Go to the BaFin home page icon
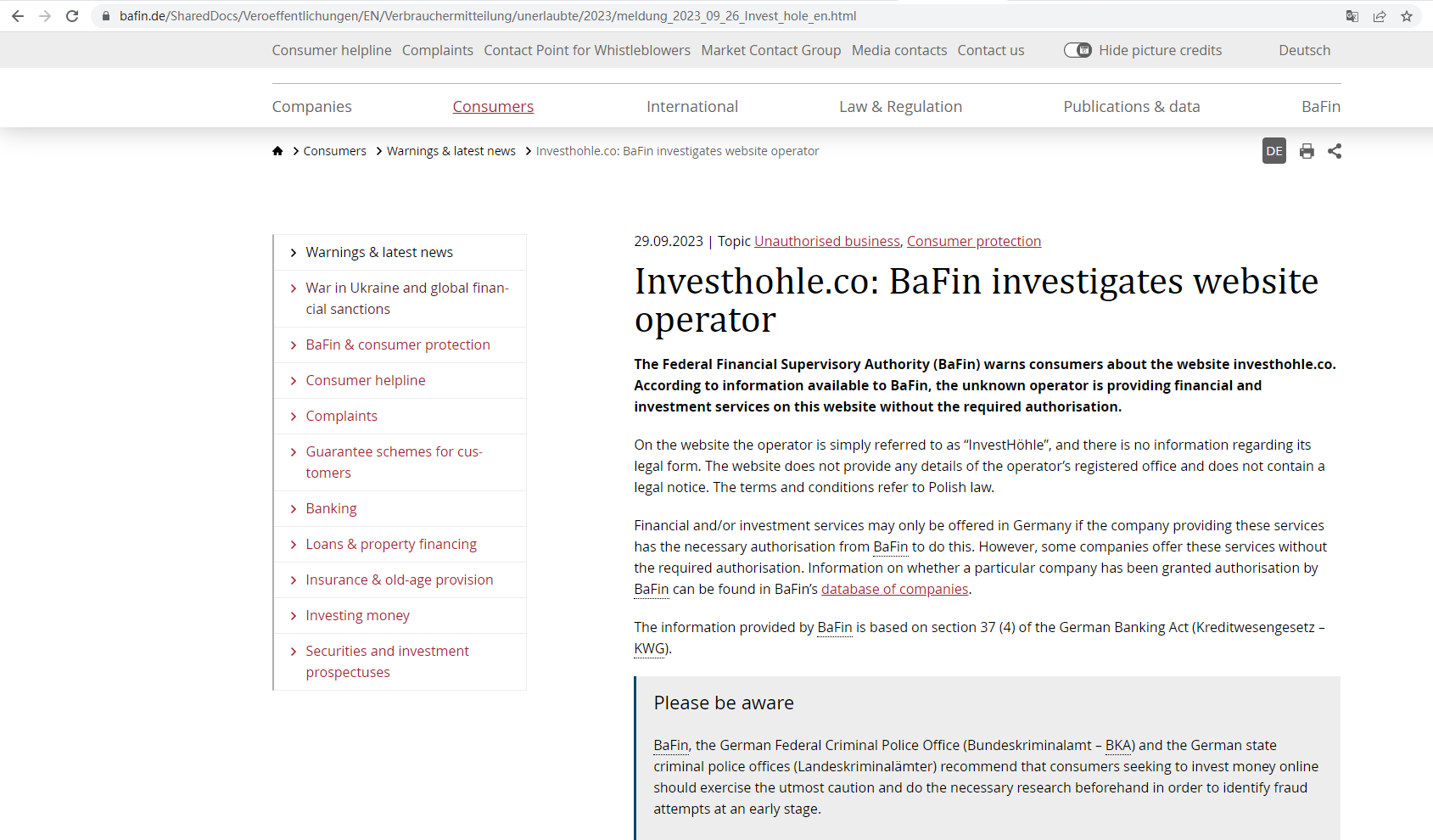Viewport: 1433px width, 840px height. [x=277, y=151]
